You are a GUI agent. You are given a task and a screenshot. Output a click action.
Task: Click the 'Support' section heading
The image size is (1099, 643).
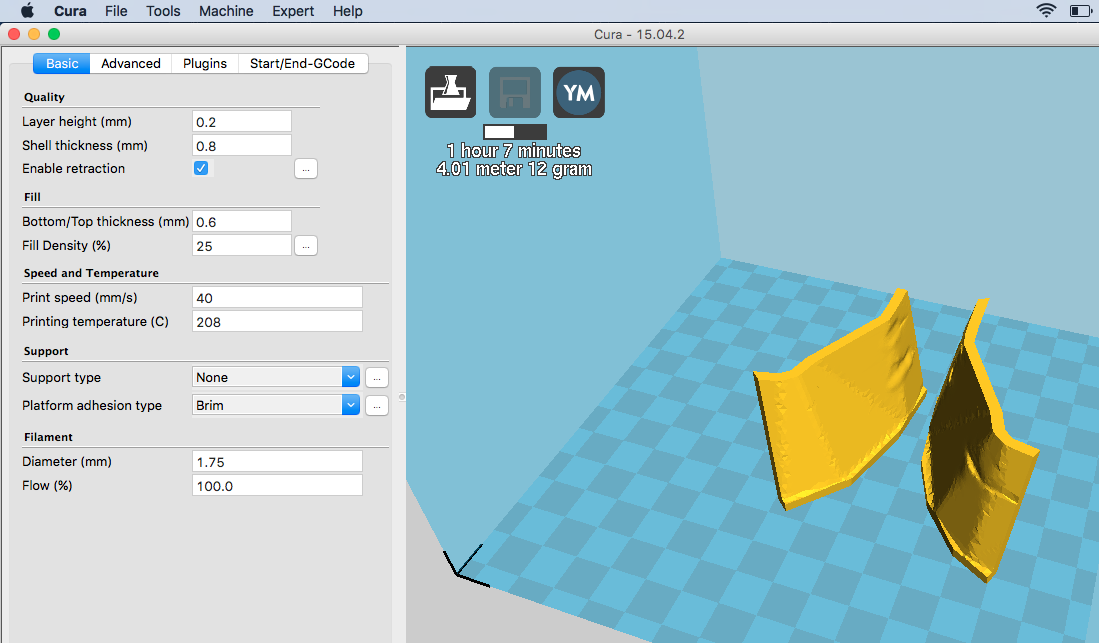pyautogui.click(x=46, y=351)
